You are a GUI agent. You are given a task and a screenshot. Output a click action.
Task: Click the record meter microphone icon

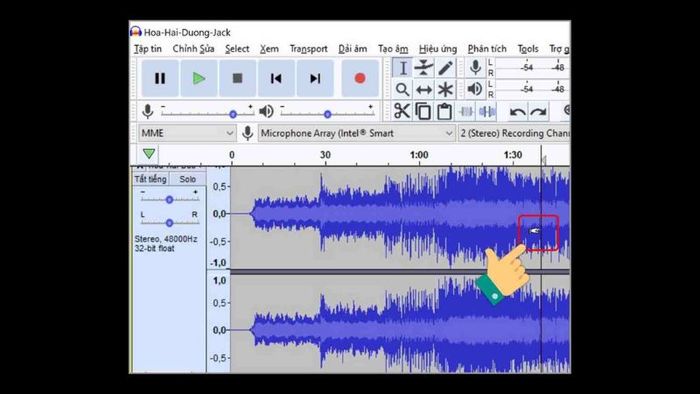(475, 68)
